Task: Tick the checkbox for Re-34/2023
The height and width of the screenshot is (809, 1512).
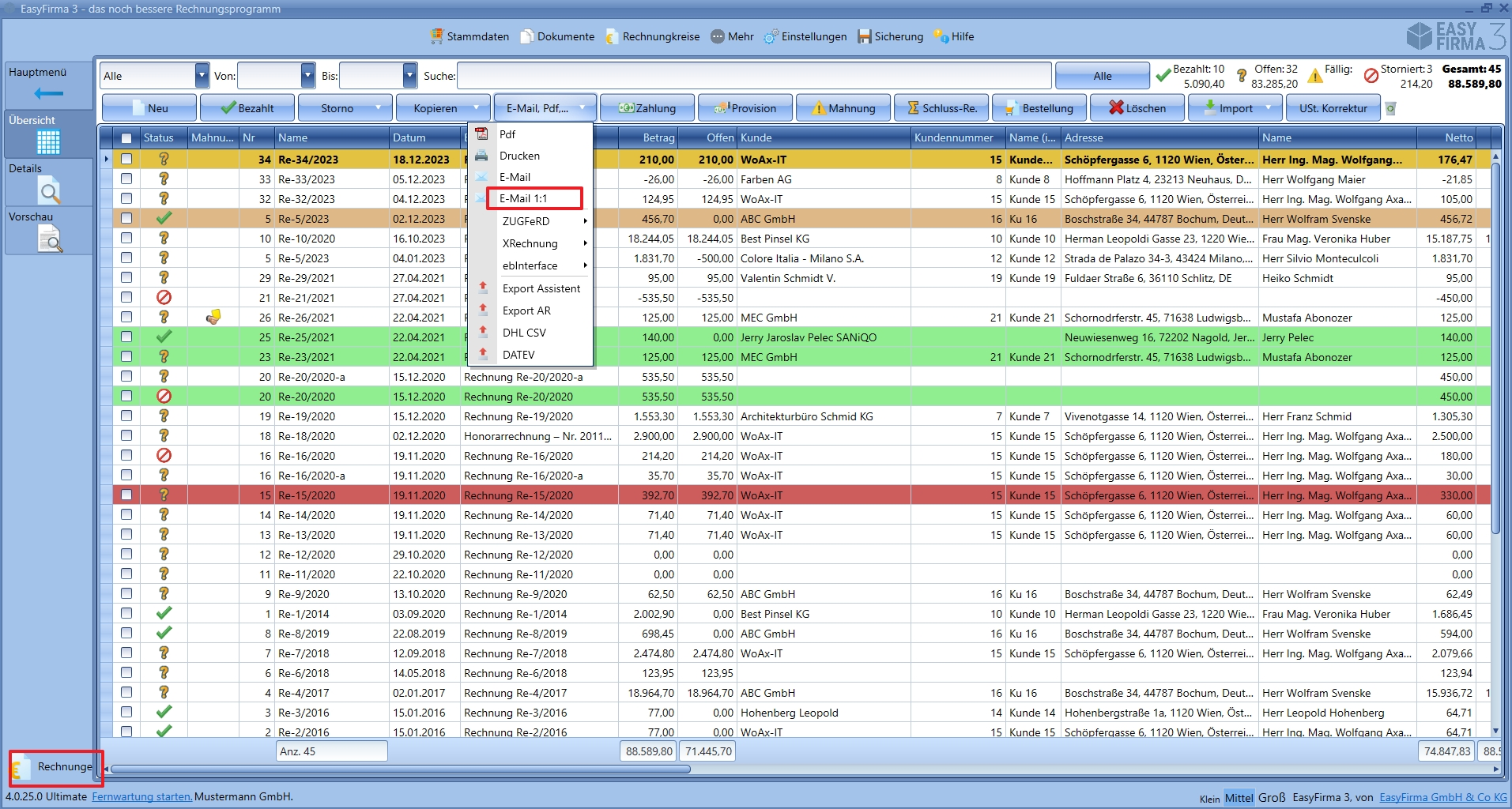Action: (126, 159)
